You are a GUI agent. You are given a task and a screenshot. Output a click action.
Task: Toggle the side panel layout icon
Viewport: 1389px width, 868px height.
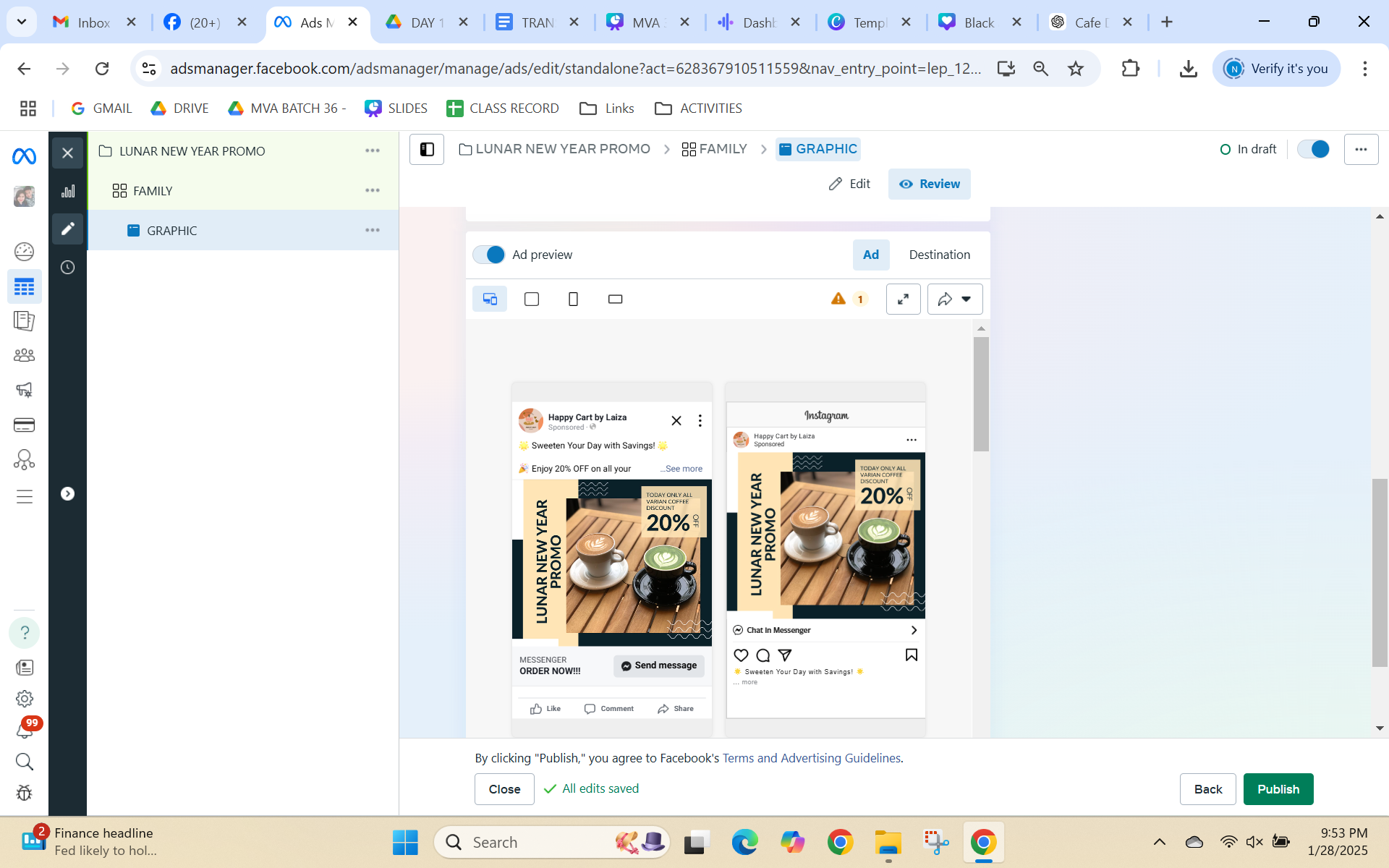tap(427, 150)
